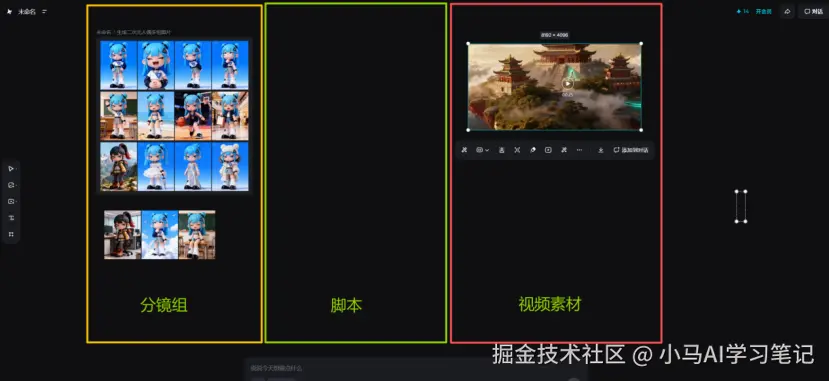Image resolution: width=829 pixels, height=381 pixels.
Task: Play the temple video clip
Action: pos(567,83)
